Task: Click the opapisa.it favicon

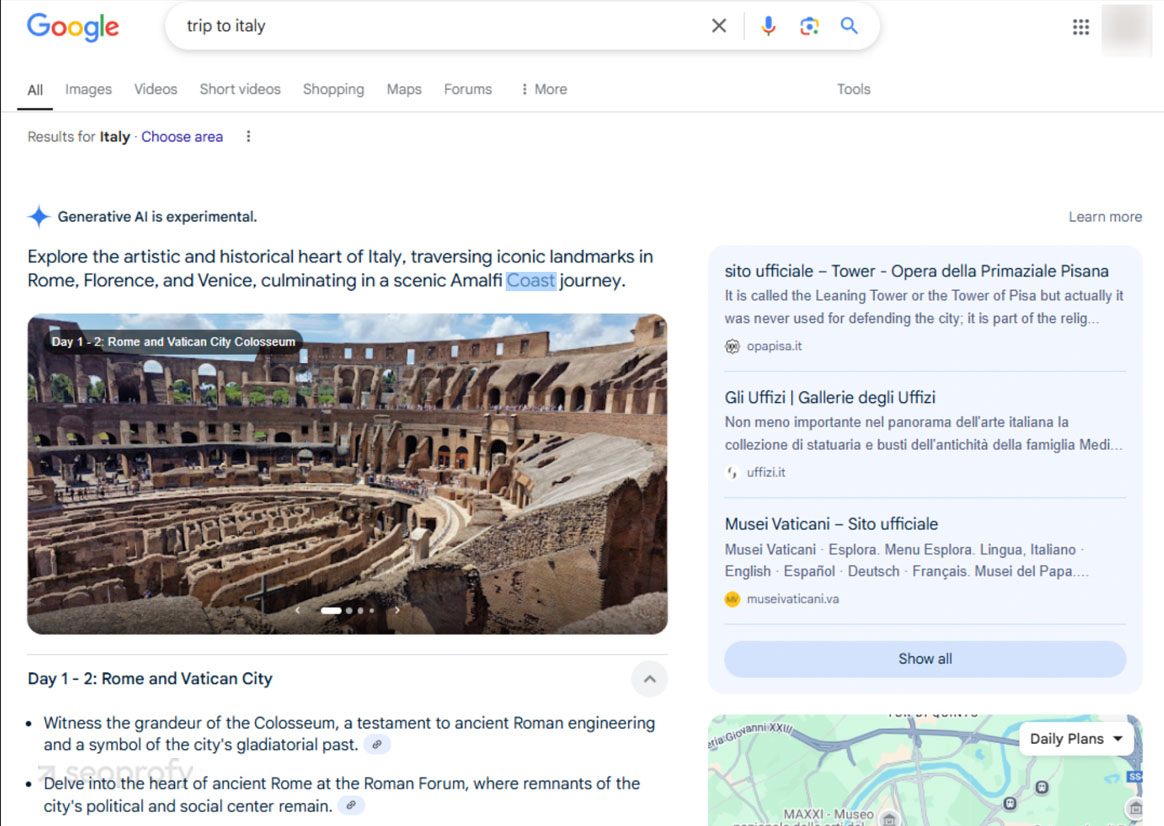Action: pyautogui.click(x=733, y=346)
